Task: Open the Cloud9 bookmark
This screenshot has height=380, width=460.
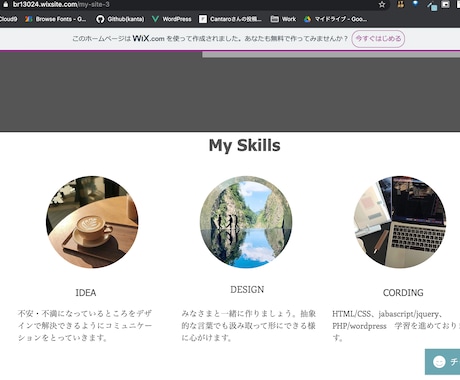Action: (8, 19)
